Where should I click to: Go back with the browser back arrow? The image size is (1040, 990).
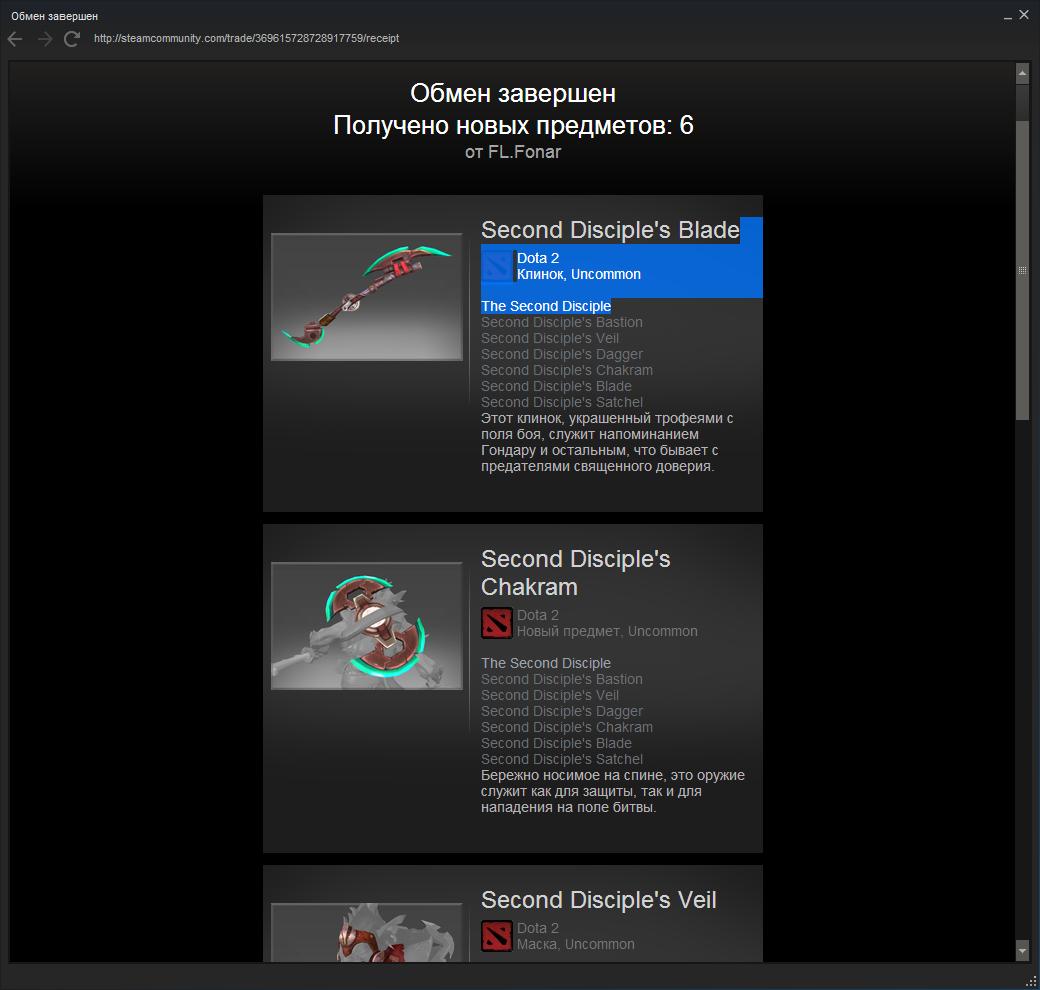pyautogui.click(x=15, y=39)
